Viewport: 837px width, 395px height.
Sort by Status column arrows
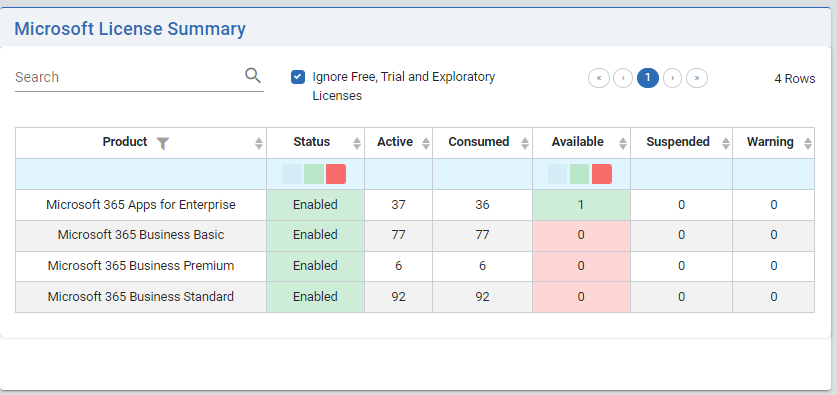click(x=357, y=143)
